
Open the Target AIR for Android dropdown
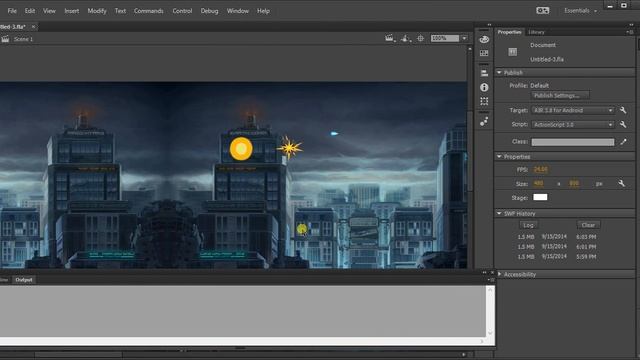[573, 110]
